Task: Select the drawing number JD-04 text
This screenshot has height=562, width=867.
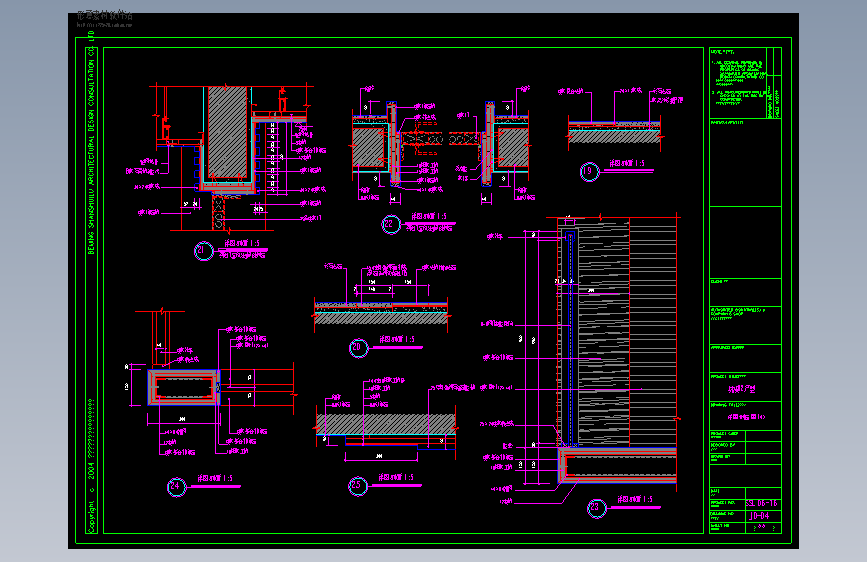Action: click(759, 516)
